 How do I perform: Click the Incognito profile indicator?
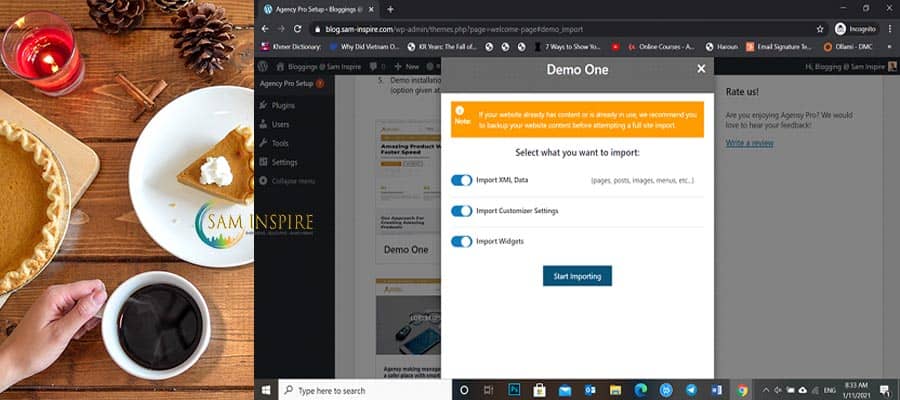click(x=856, y=29)
